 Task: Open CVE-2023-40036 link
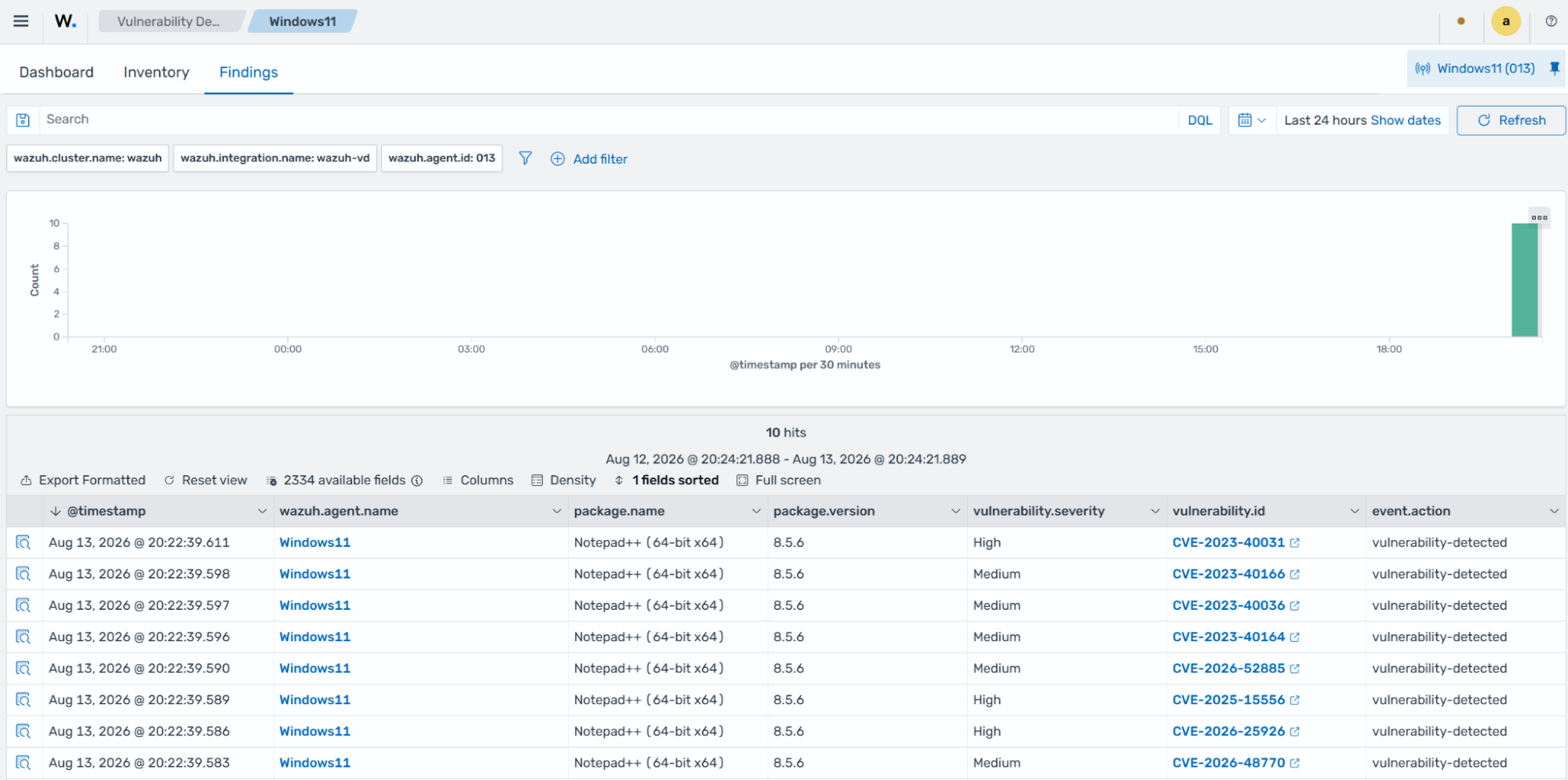(x=1228, y=605)
